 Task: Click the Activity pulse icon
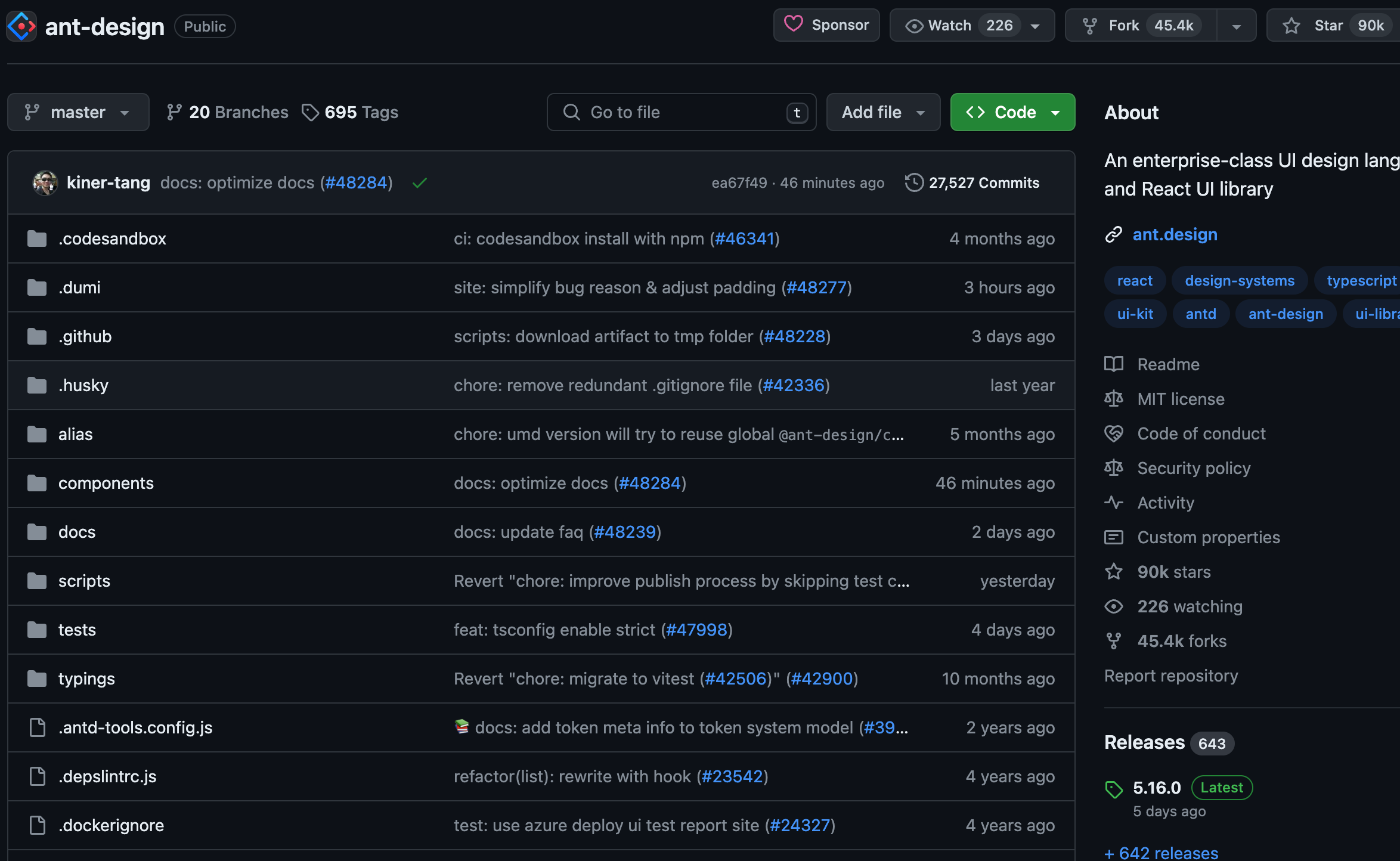(1113, 502)
